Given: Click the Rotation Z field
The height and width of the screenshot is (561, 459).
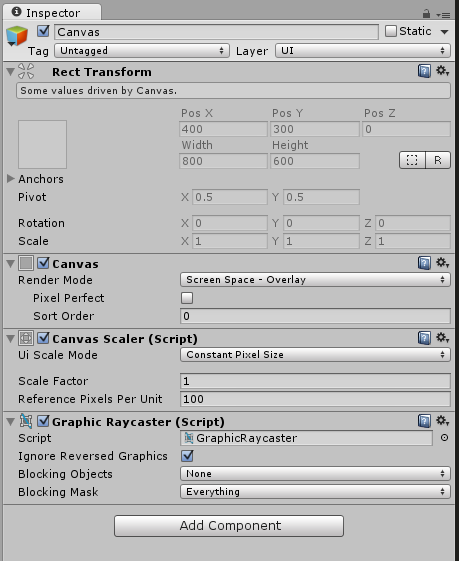Looking at the screenshot, I should 413,223.
